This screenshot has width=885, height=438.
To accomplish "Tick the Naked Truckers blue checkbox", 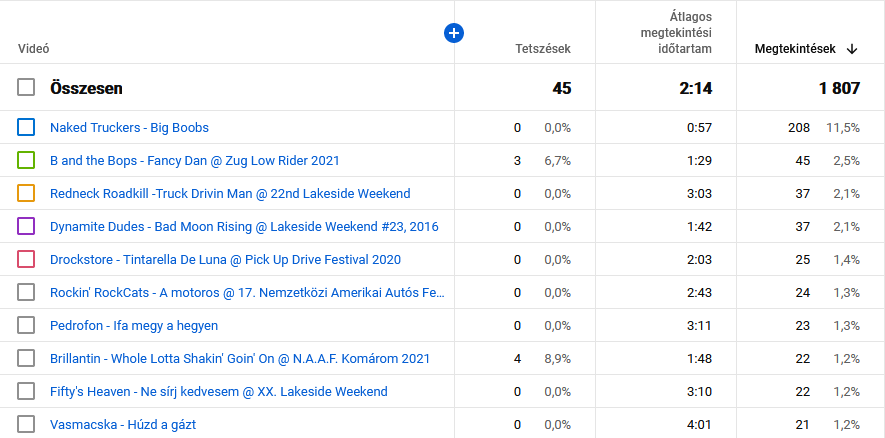I will click(26, 128).
